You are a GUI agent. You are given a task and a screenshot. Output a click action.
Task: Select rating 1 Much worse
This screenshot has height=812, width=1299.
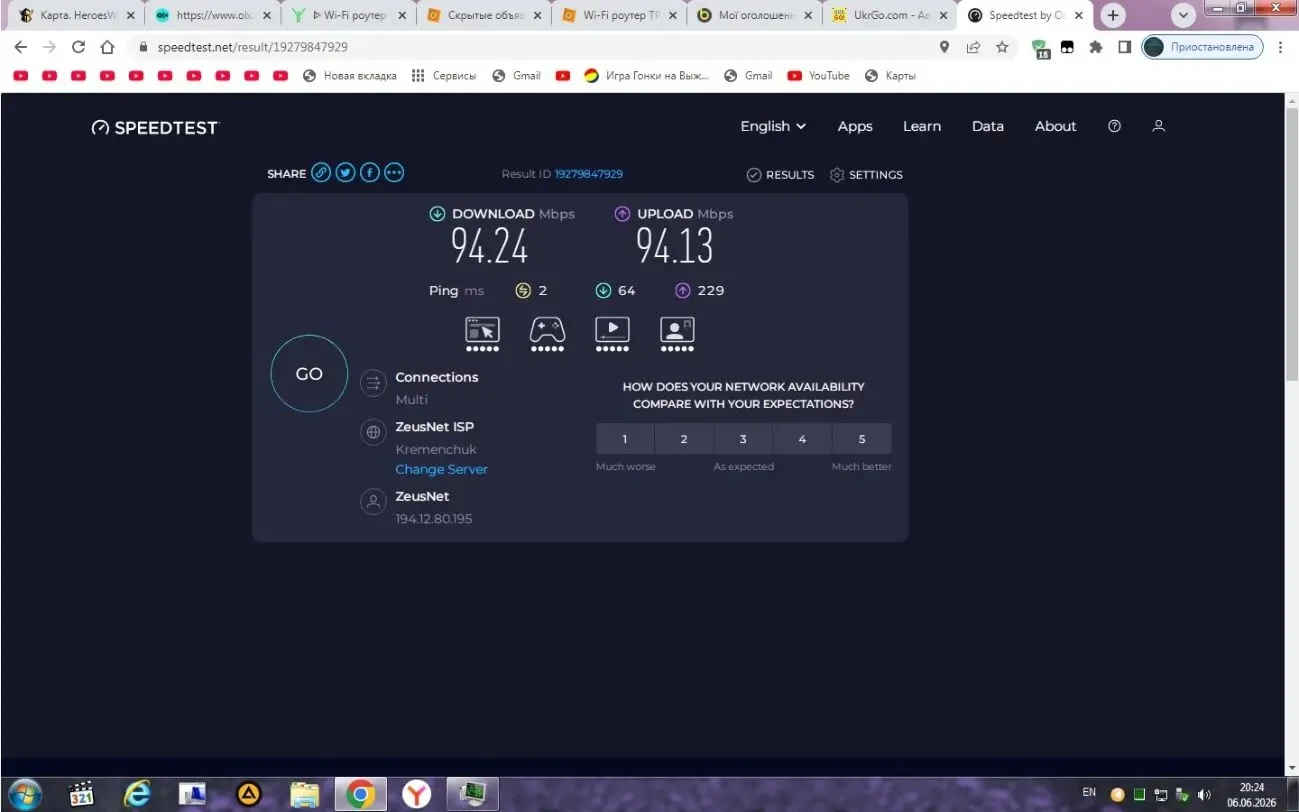[625, 439]
